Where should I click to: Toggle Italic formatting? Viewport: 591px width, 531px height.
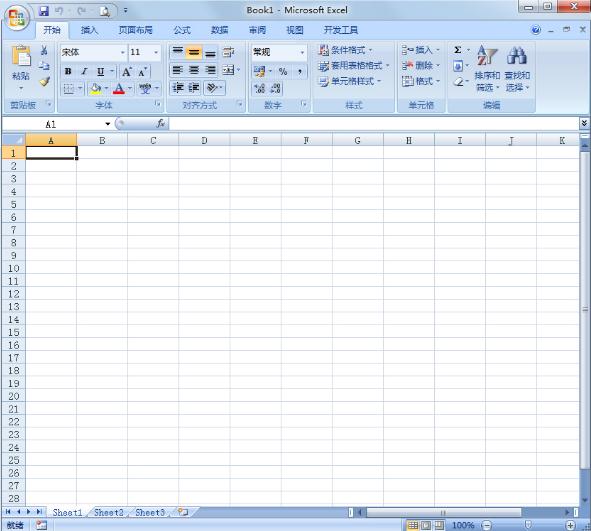pyautogui.click(x=84, y=71)
